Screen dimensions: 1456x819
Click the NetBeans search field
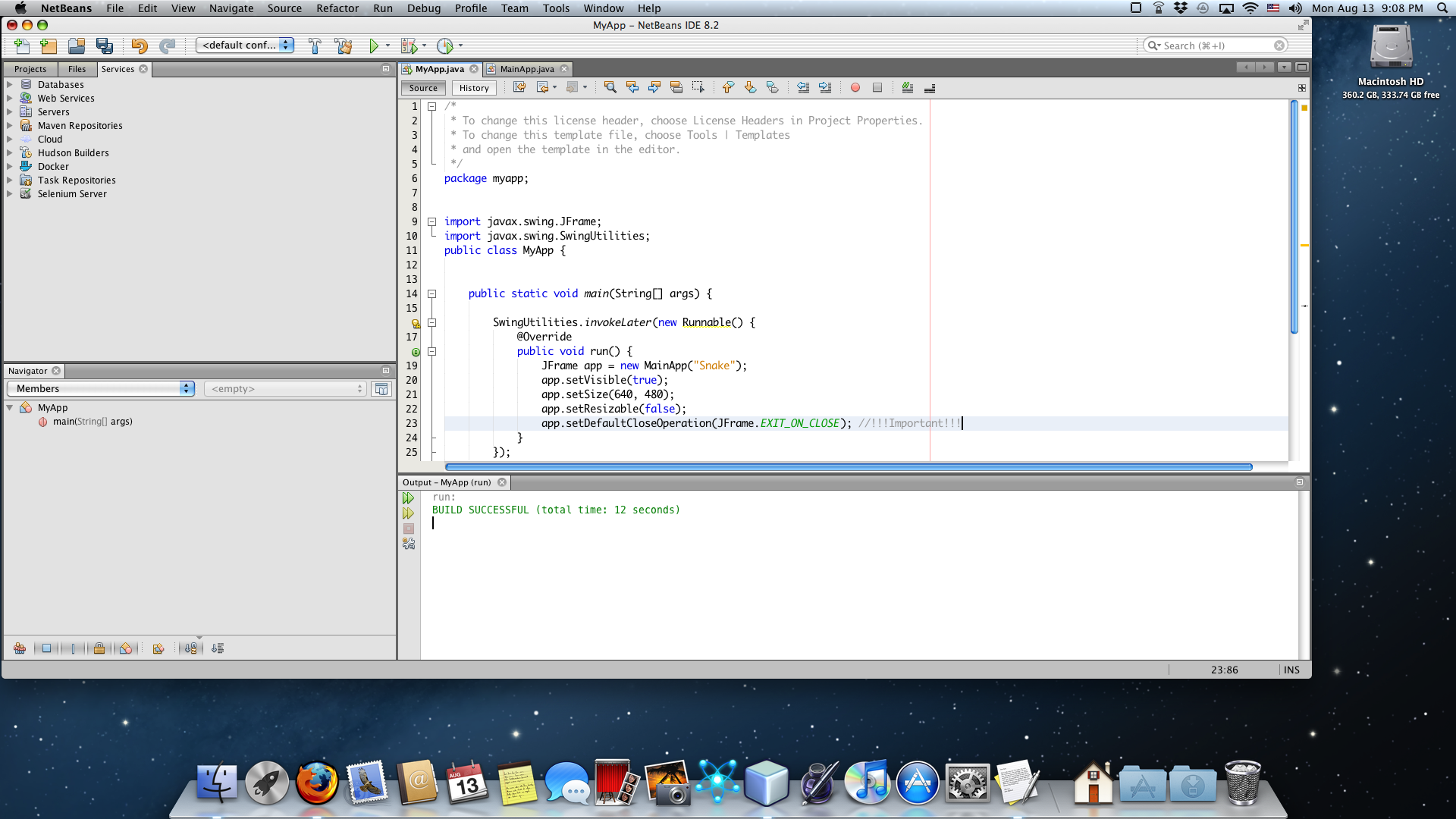point(1216,45)
